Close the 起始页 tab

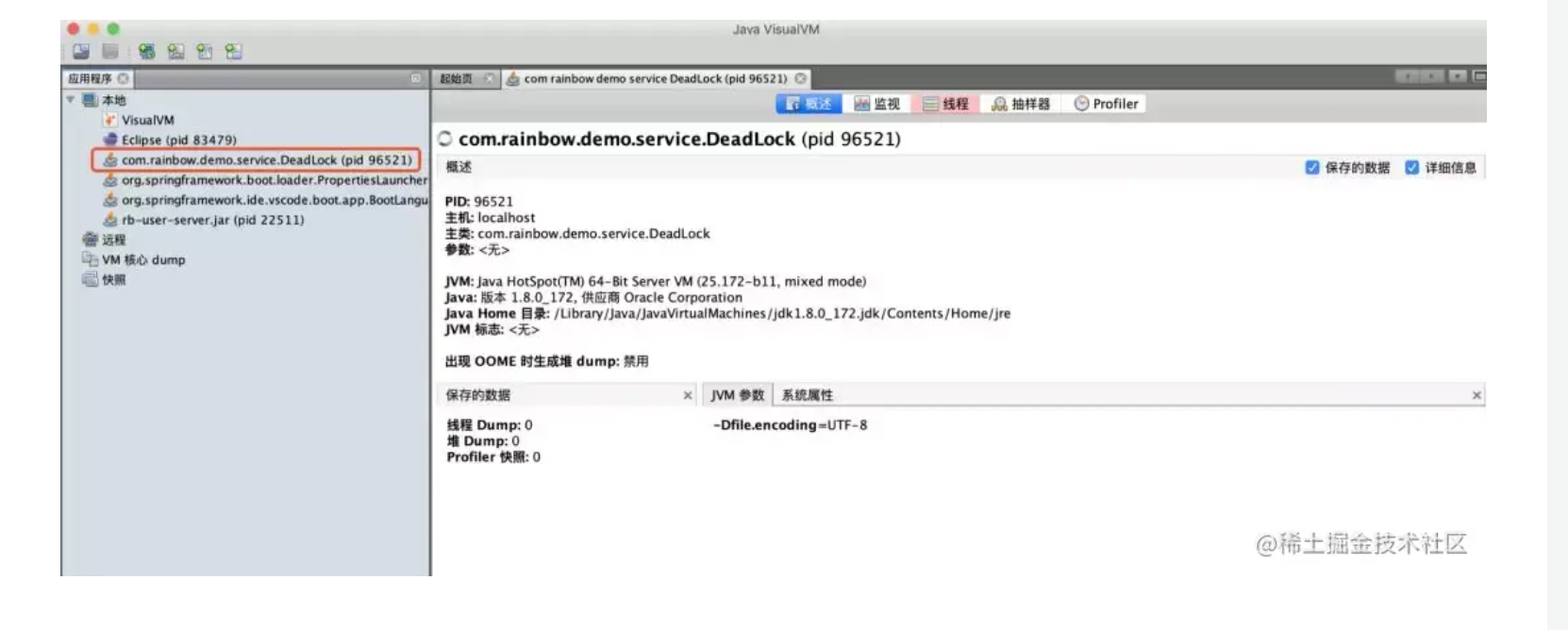click(x=489, y=78)
